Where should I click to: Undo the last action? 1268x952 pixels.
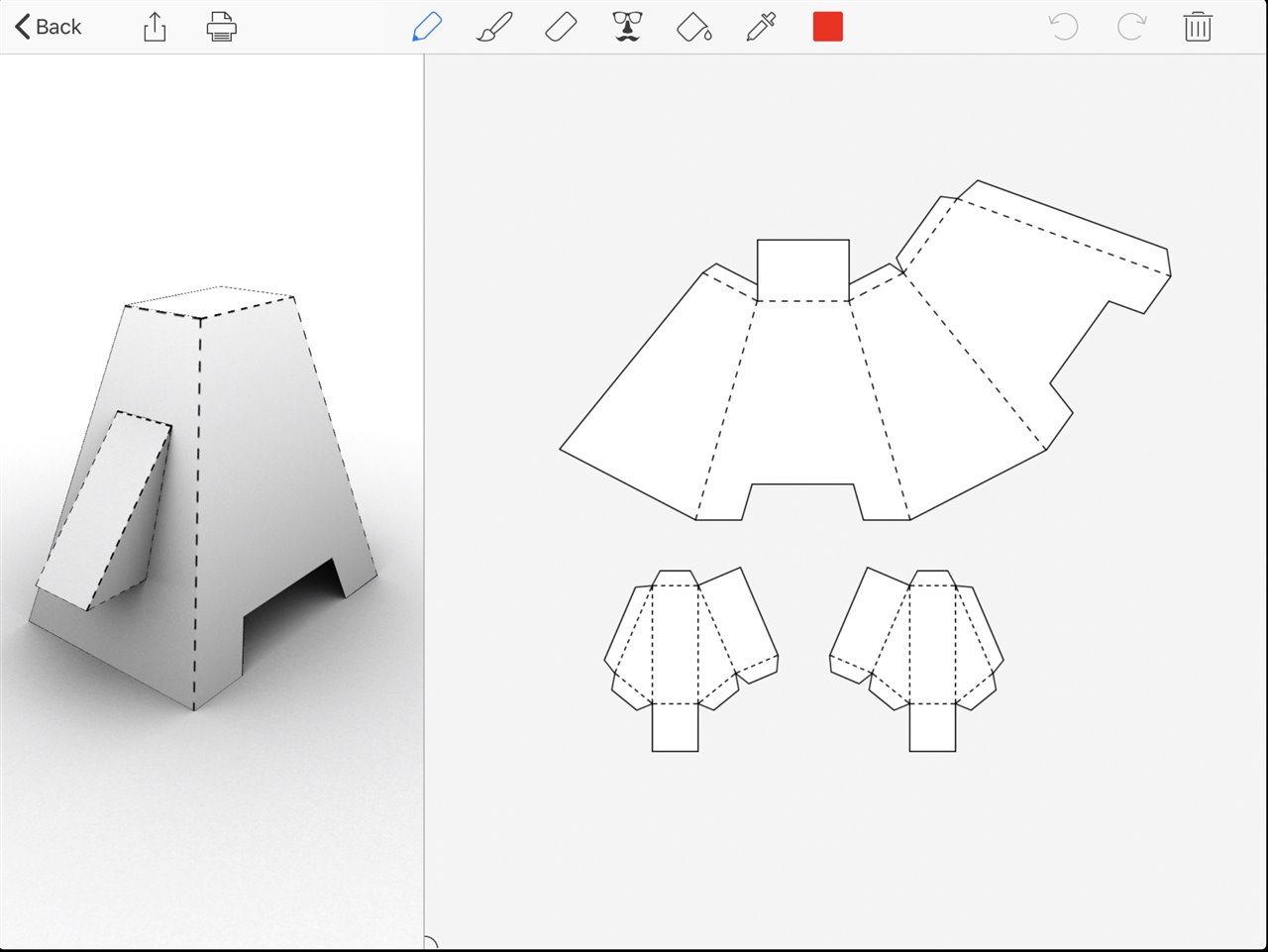pos(1063,27)
